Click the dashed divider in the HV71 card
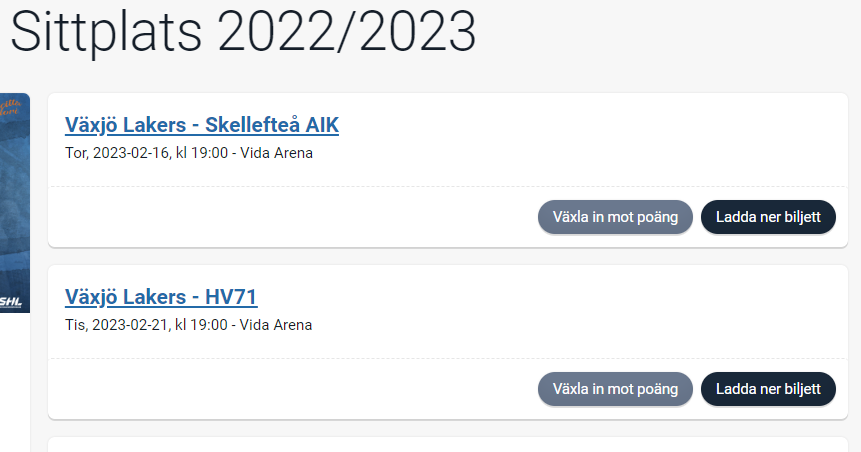The image size is (861, 452). (x=448, y=359)
